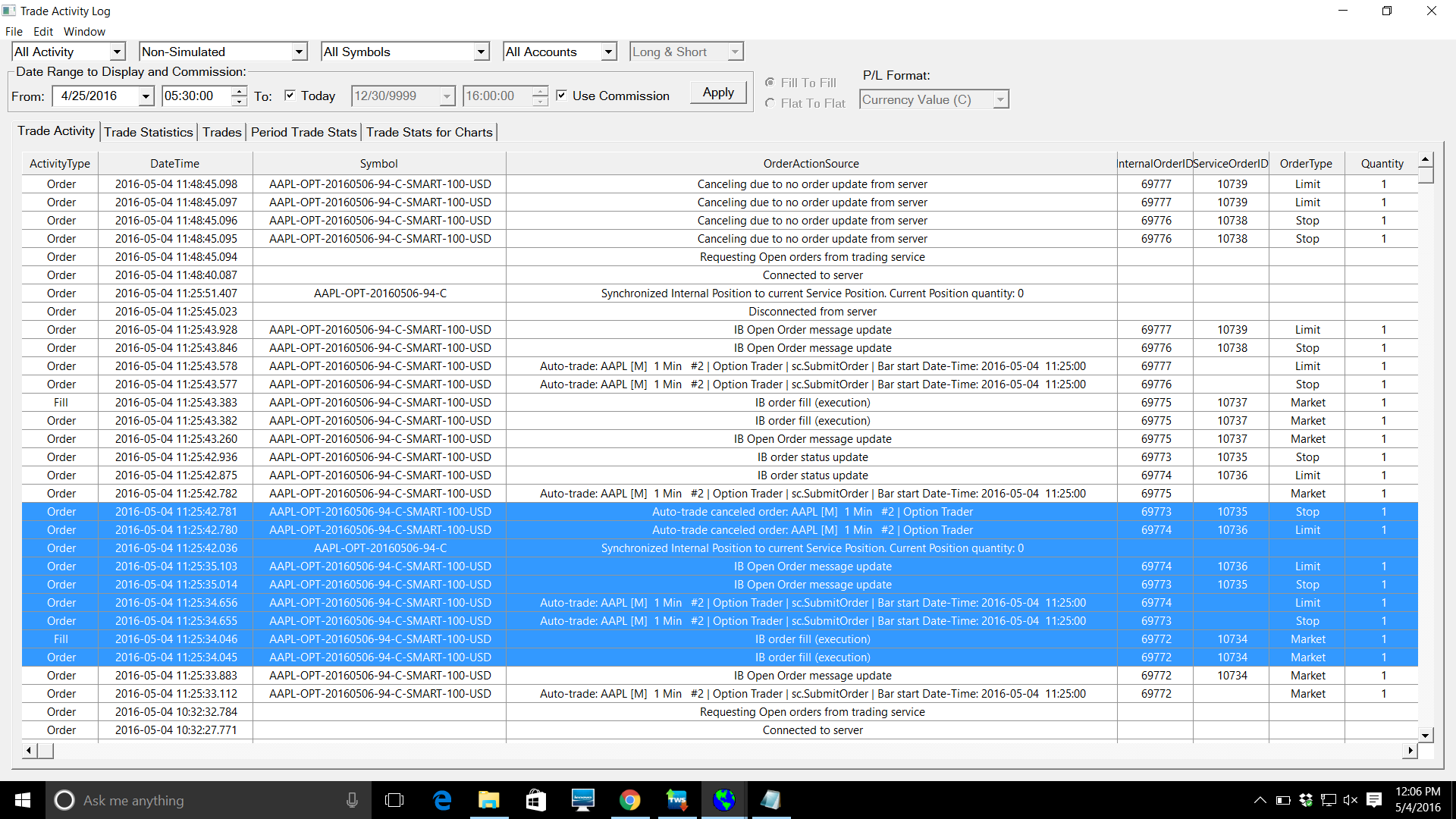Open Microsoft Edge from the taskbar
Viewport: 1456px width, 819px height.
click(442, 800)
